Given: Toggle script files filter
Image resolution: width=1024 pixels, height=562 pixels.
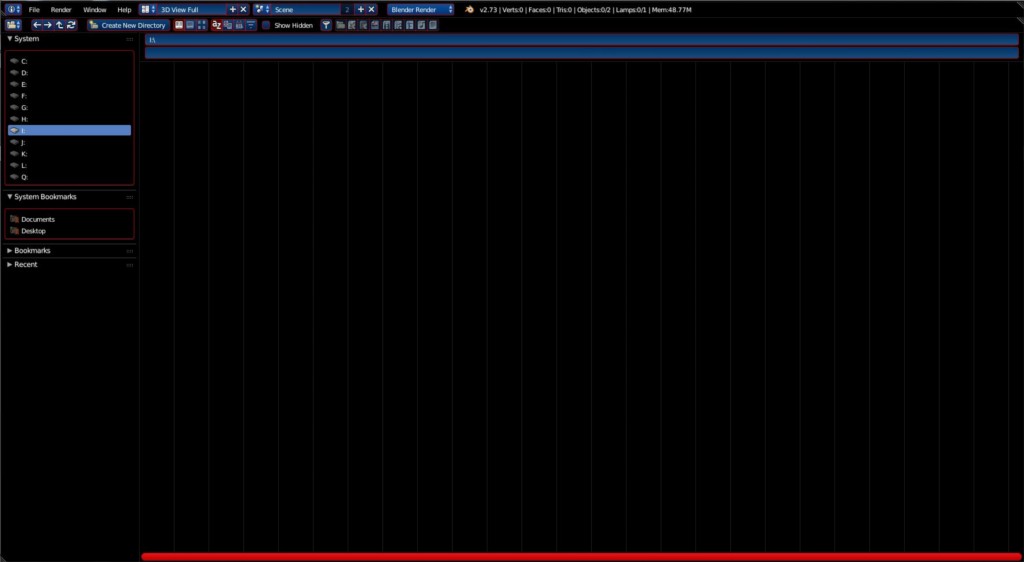Looking at the screenshot, I should [x=398, y=25].
